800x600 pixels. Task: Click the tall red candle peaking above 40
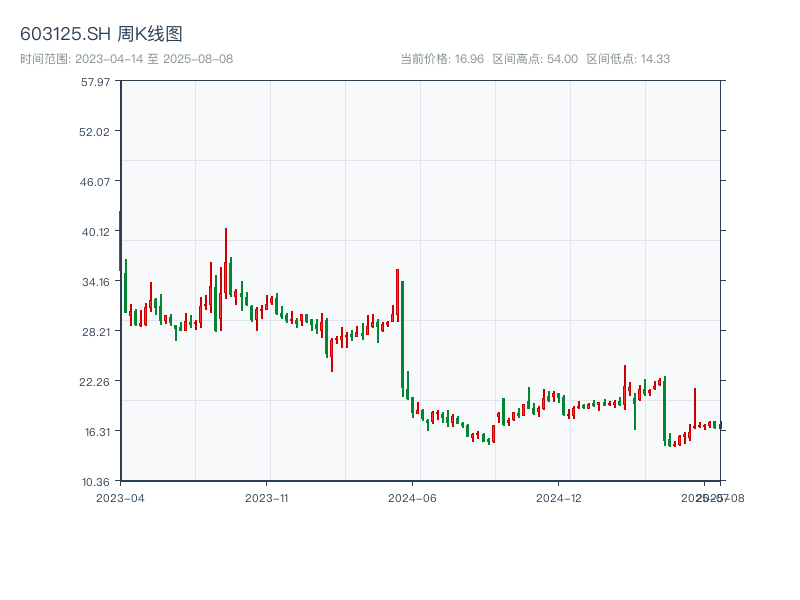click(x=226, y=262)
